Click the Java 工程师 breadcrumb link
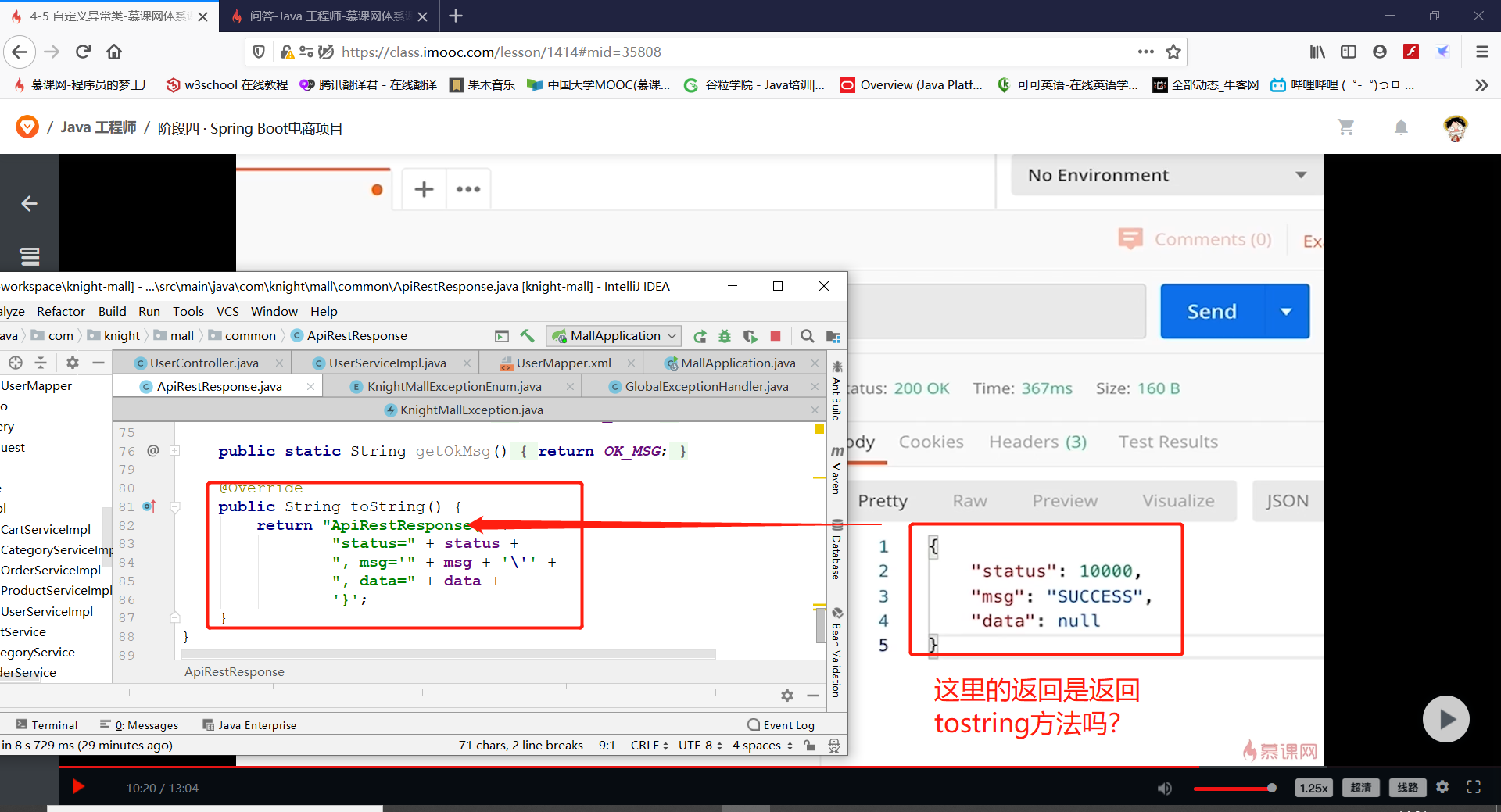 tap(99, 127)
